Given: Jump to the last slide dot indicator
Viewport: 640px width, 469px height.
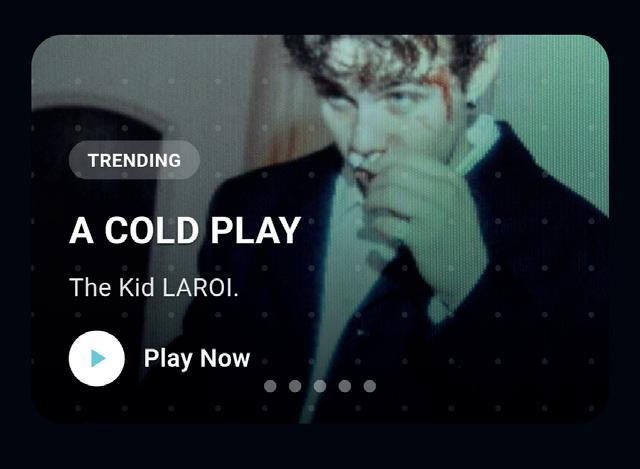Looking at the screenshot, I should tap(370, 386).
